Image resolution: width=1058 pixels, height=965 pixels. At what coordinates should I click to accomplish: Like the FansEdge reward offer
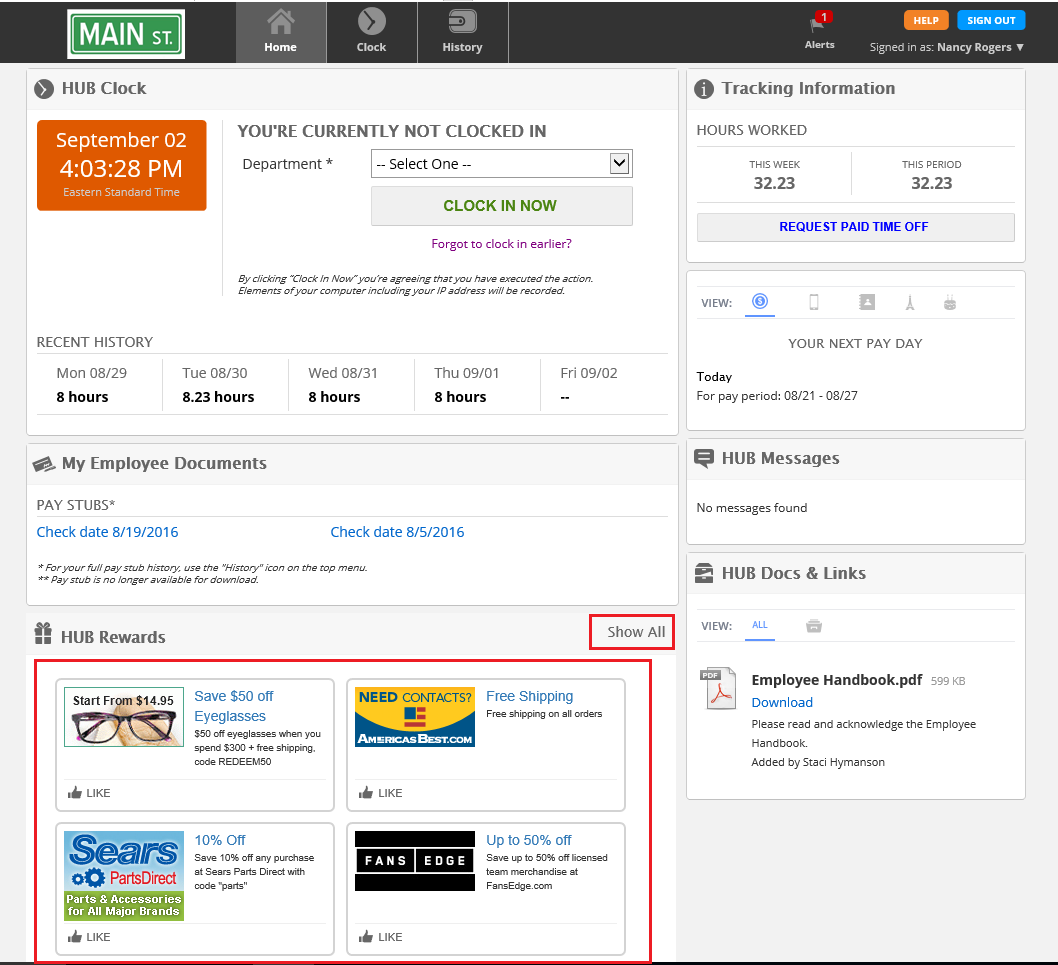tap(381, 937)
